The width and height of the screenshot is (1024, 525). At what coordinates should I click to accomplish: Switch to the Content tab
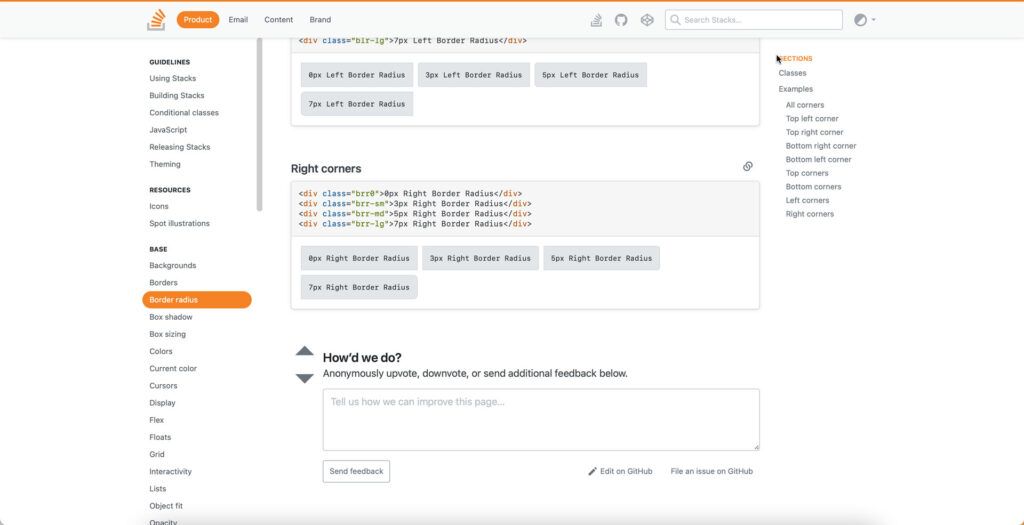point(278,20)
